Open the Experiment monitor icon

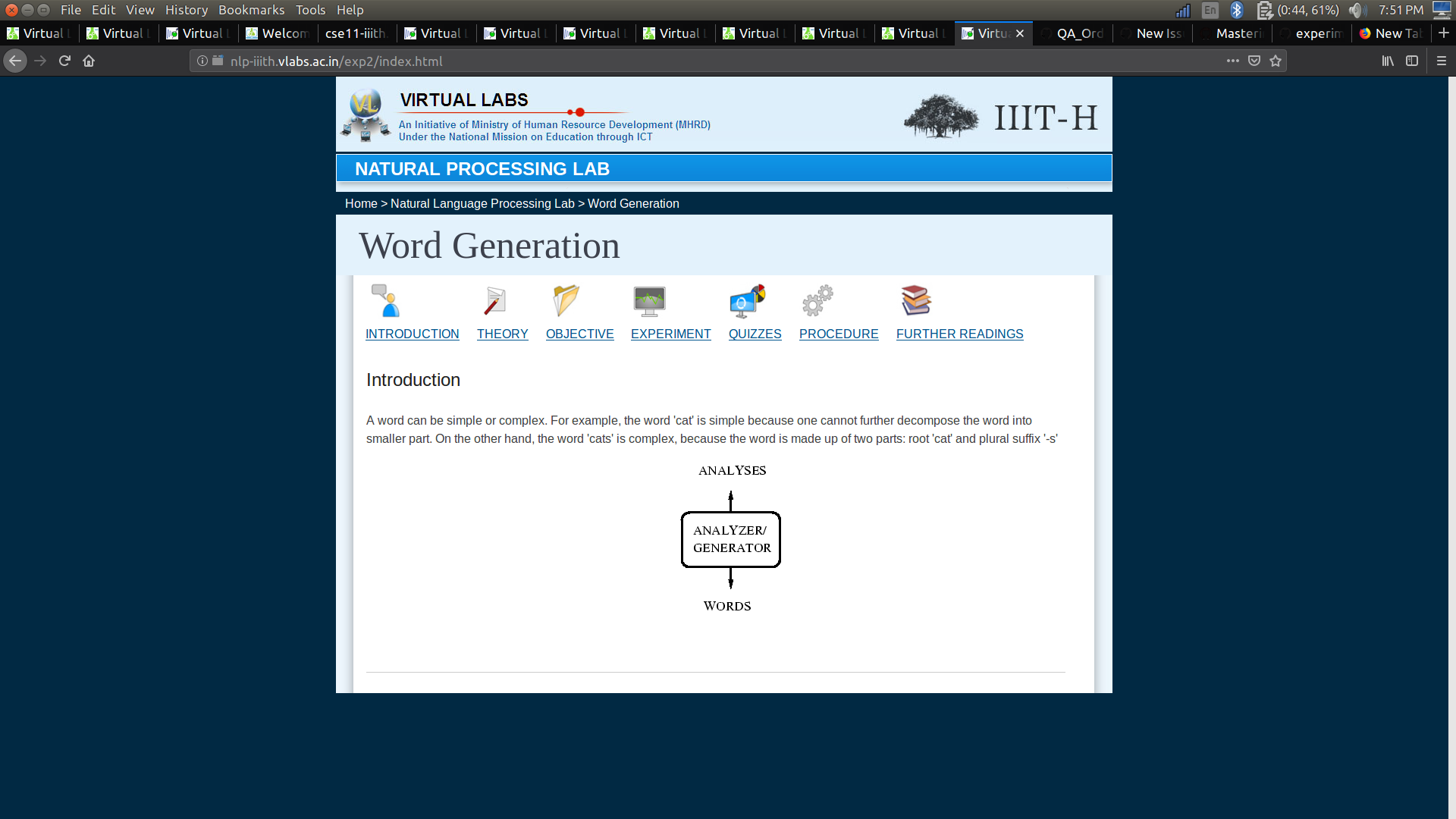(649, 300)
